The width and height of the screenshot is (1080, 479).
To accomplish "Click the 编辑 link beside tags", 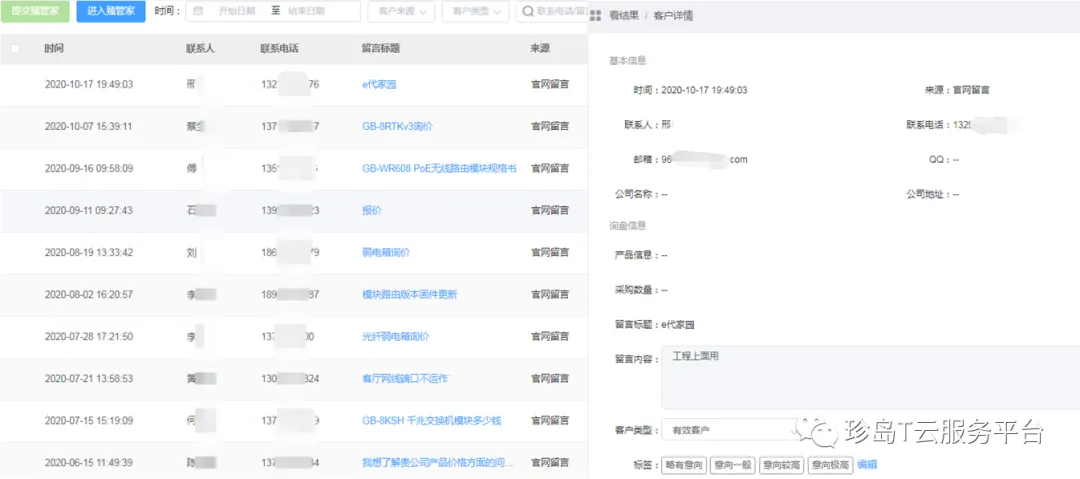I will (x=867, y=465).
